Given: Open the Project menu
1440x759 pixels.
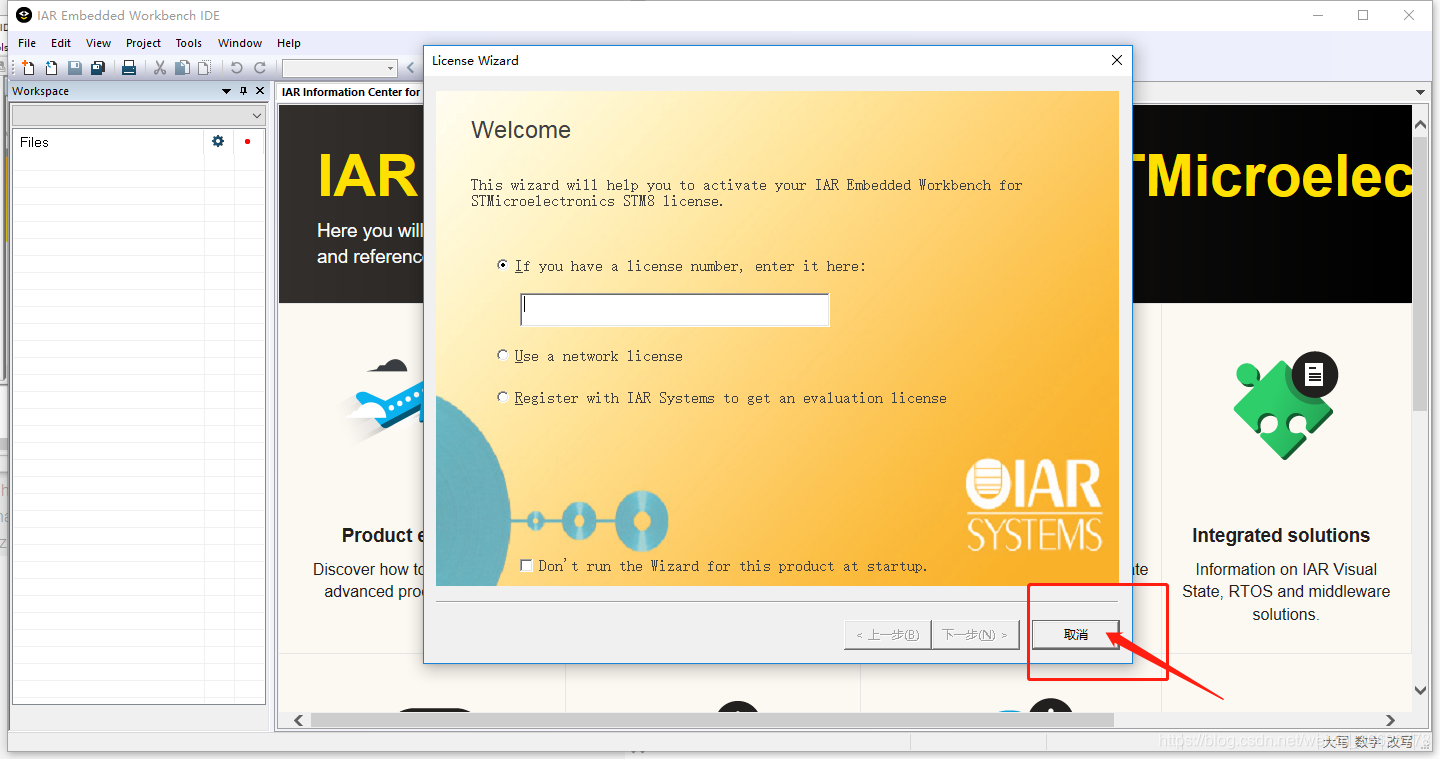Looking at the screenshot, I should 143,43.
